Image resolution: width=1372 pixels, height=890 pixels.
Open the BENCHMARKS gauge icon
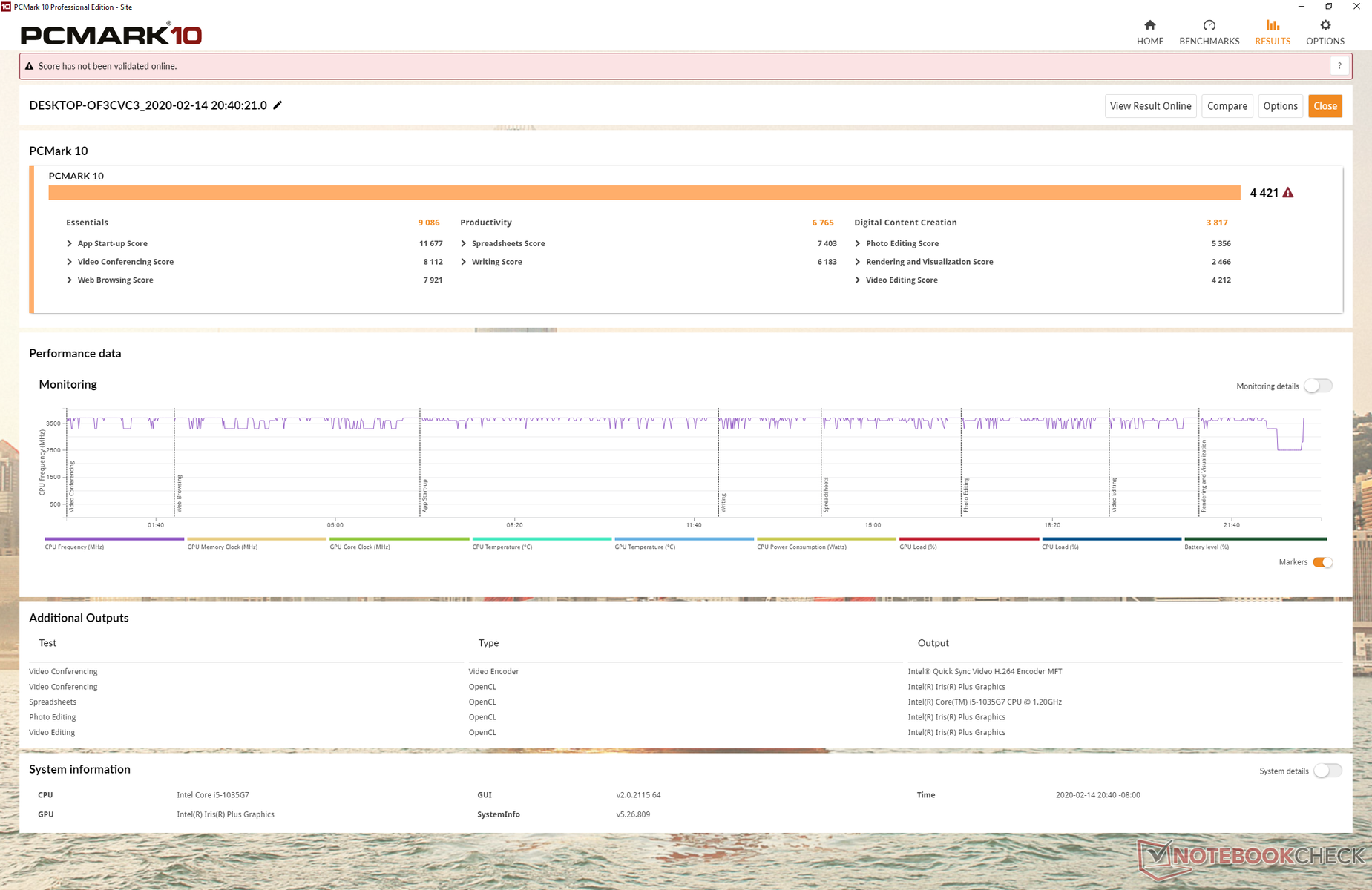click(x=1209, y=25)
